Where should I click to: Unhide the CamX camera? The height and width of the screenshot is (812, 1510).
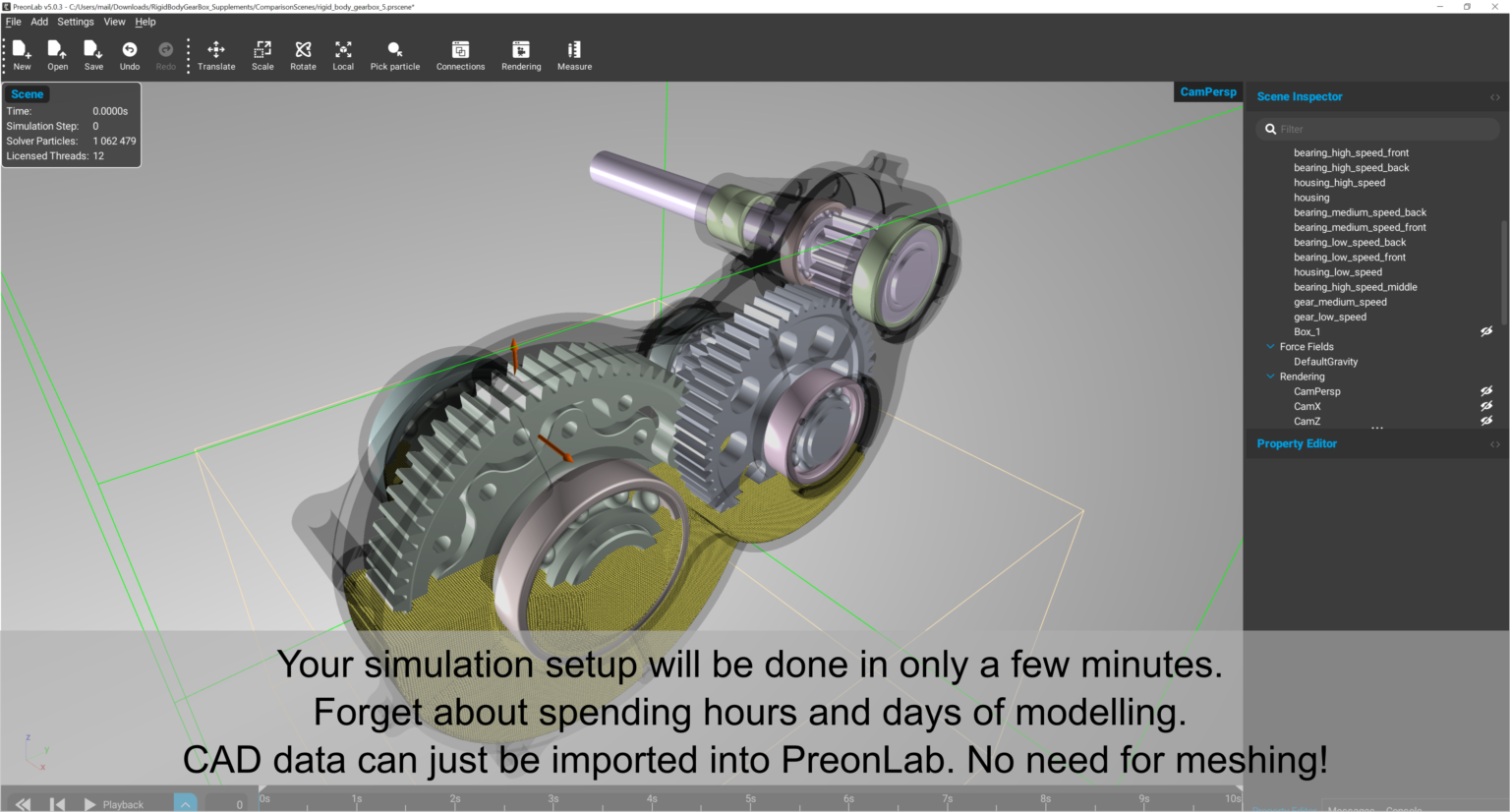[x=1485, y=406]
